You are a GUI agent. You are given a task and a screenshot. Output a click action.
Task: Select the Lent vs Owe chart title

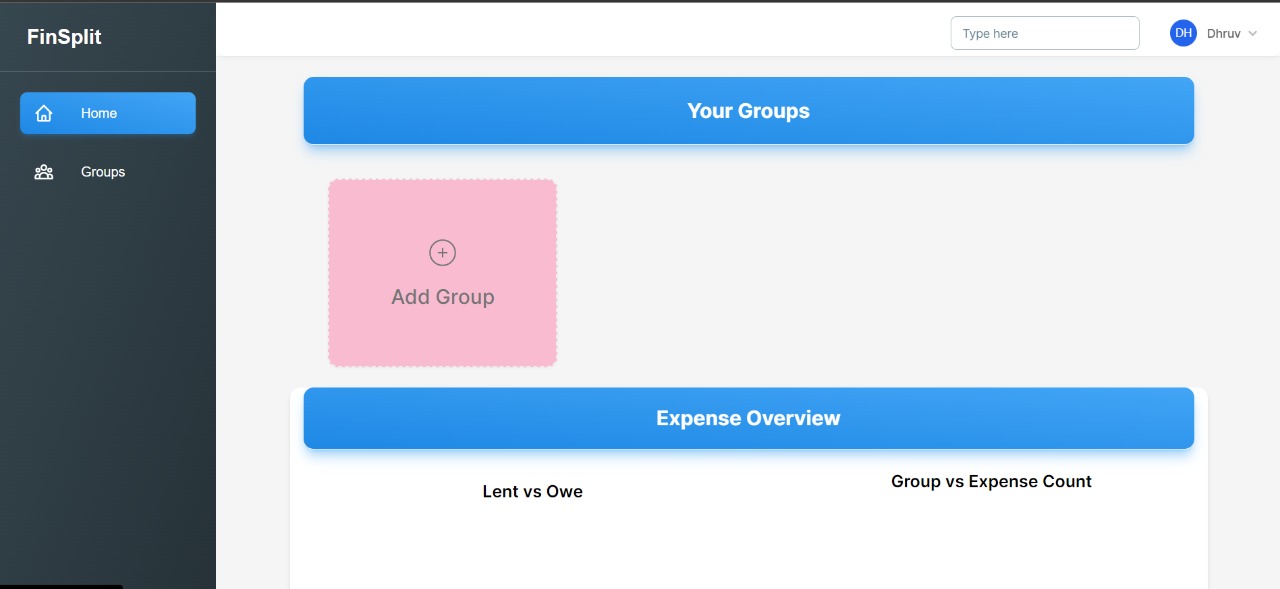pyautogui.click(x=532, y=491)
